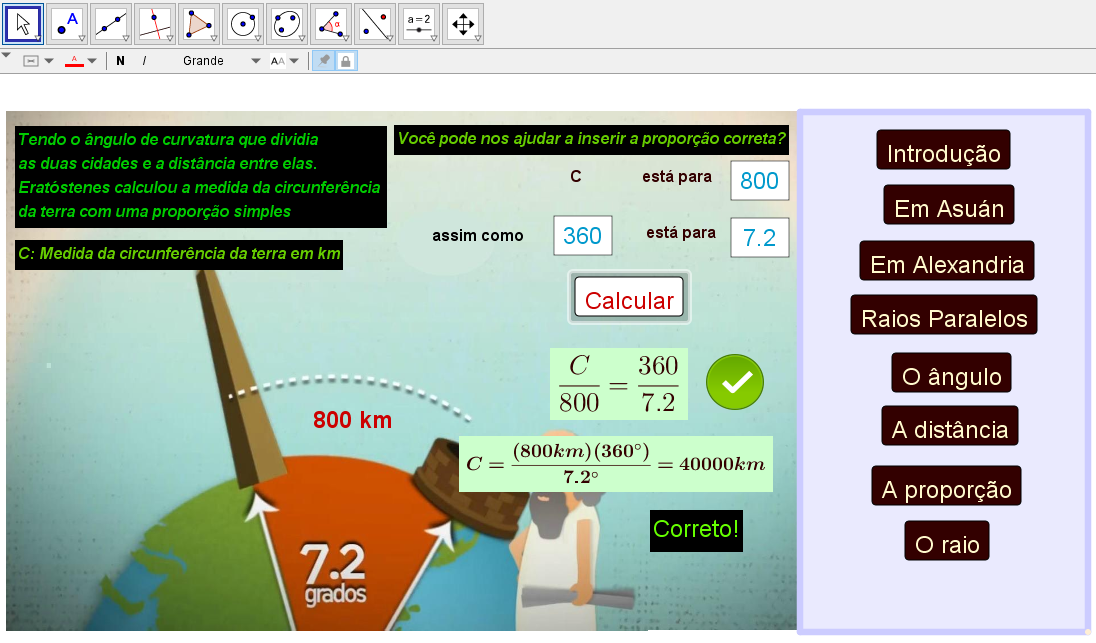1096x643 pixels.
Task: Click the Calcular button
Action: [x=629, y=298]
